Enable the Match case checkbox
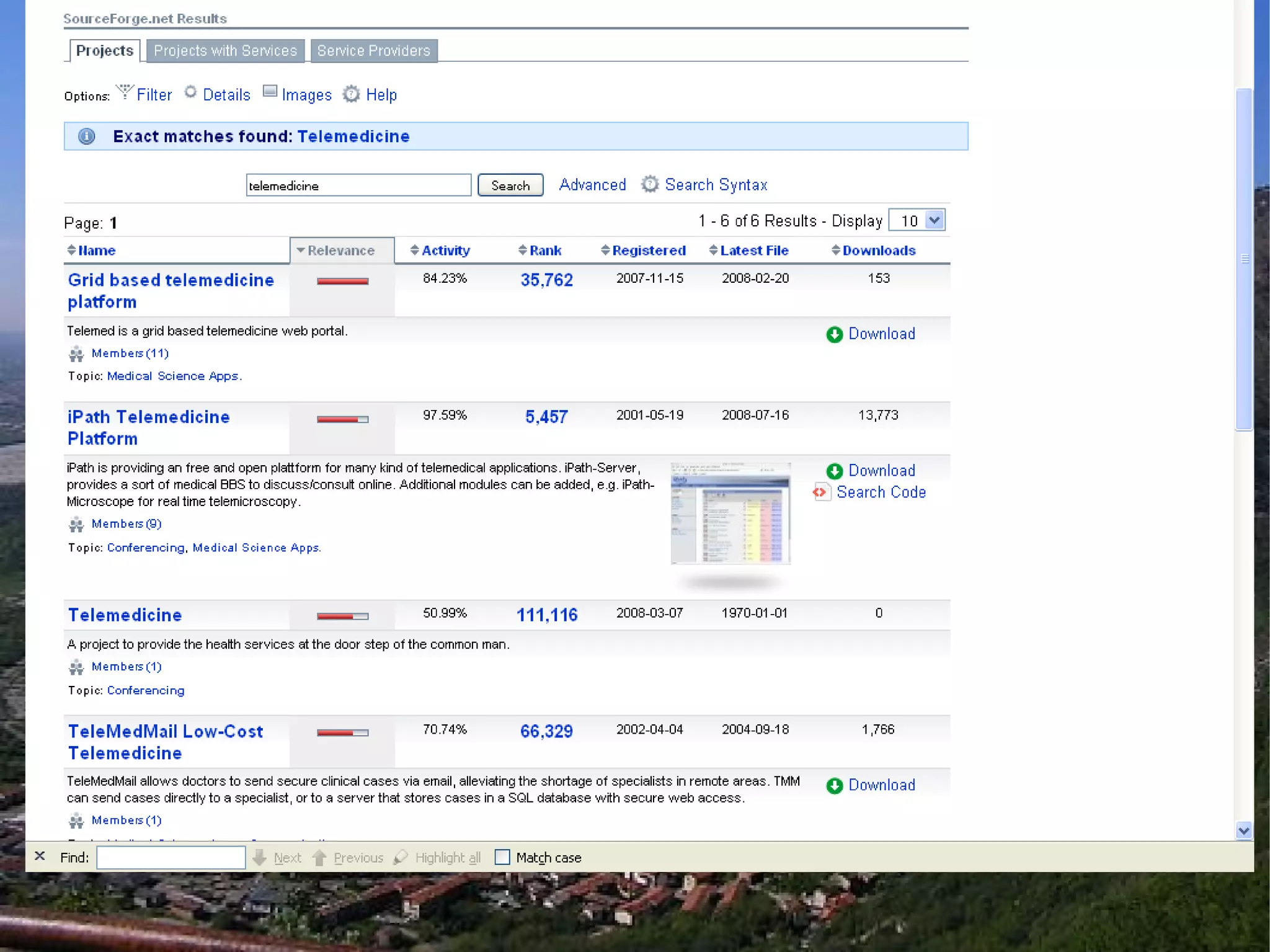This screenshot has width=1270, height=952. coord(502,857)
